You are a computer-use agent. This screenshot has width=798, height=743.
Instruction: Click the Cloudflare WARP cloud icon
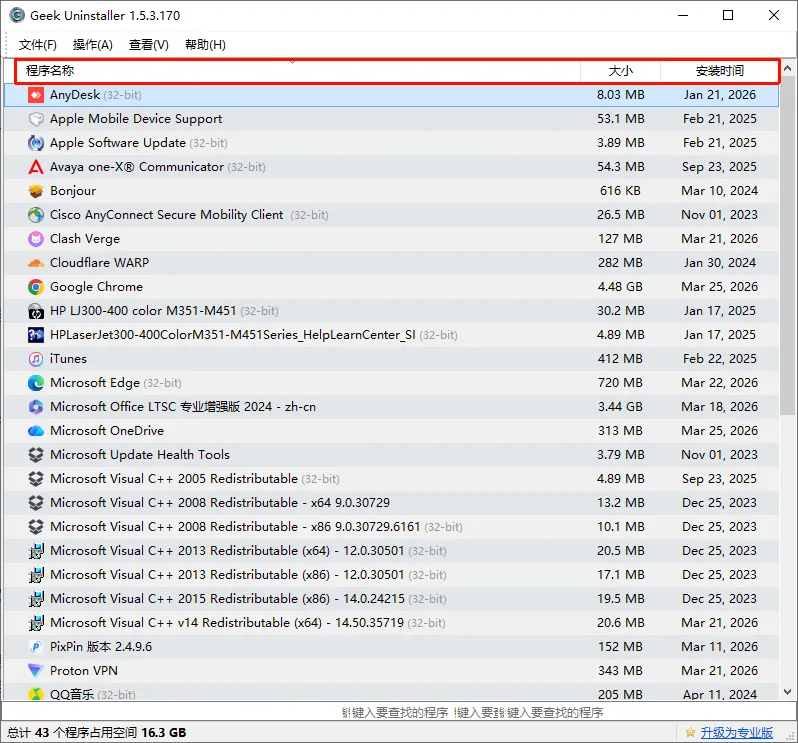tap(36, 263)
